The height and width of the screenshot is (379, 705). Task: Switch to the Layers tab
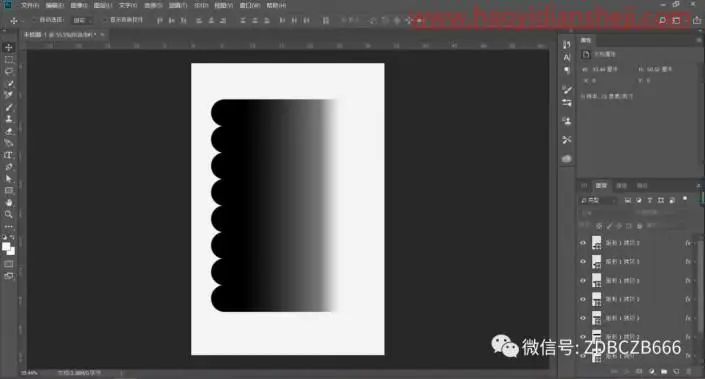point(601,186)
